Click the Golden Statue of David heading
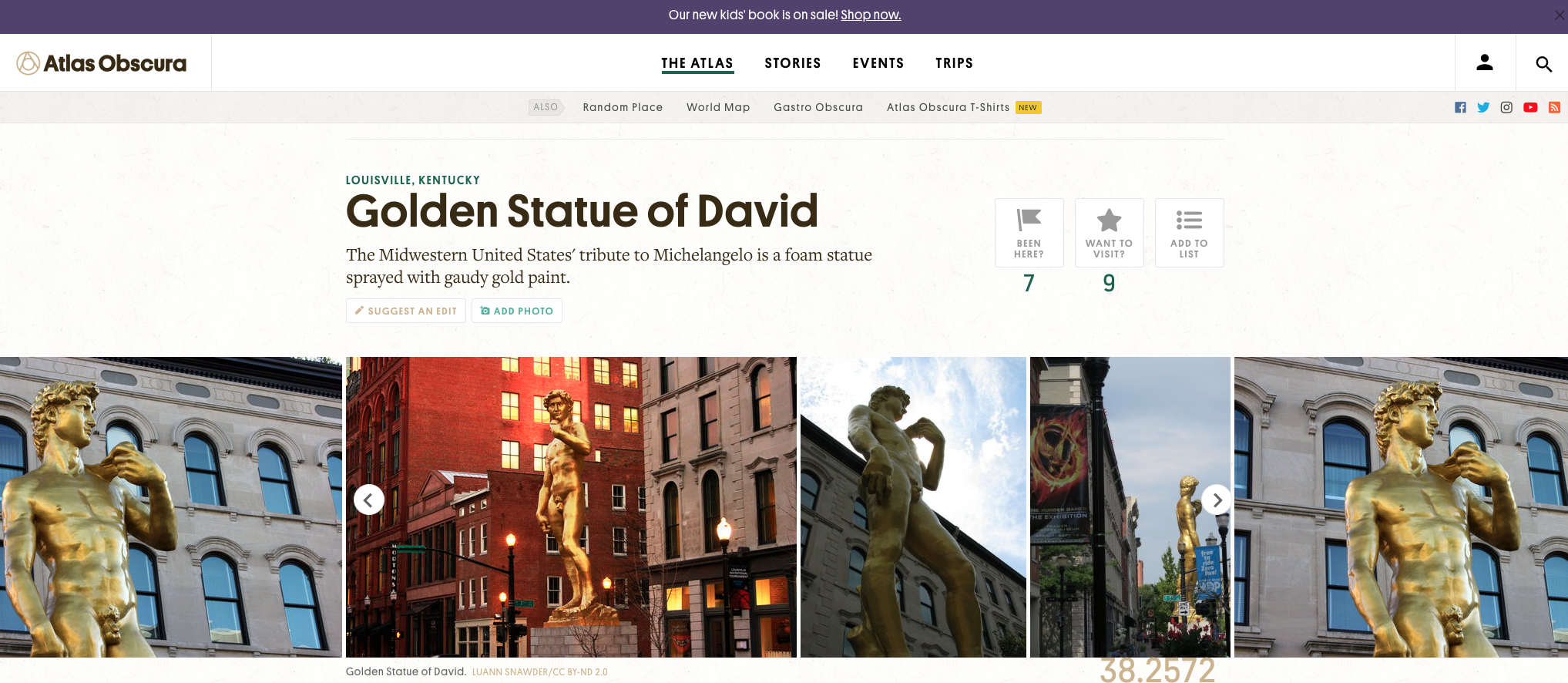This screenshot has width=1568, height=683. 582,211
